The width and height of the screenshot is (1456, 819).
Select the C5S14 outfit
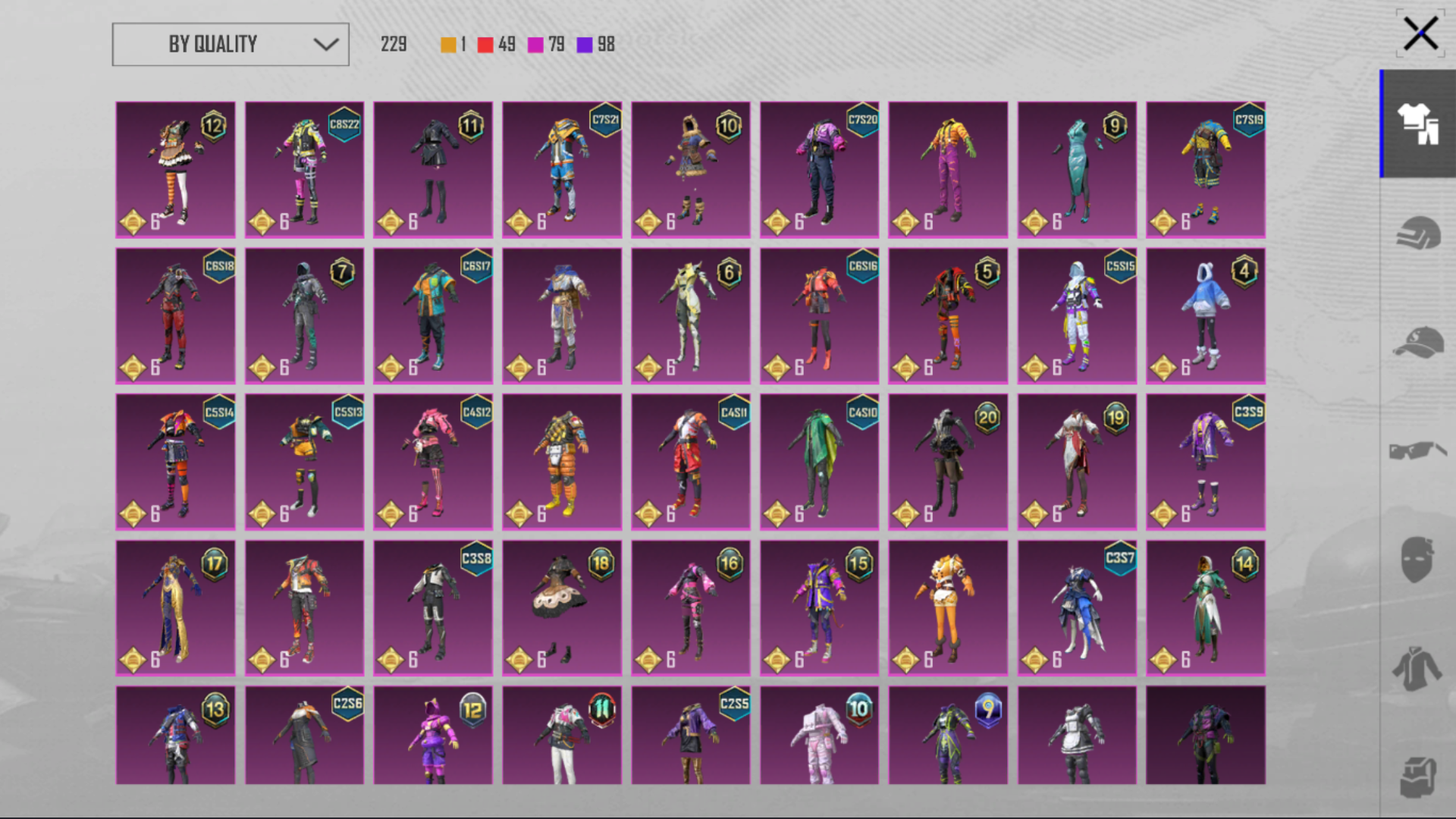tap(175, 462)
